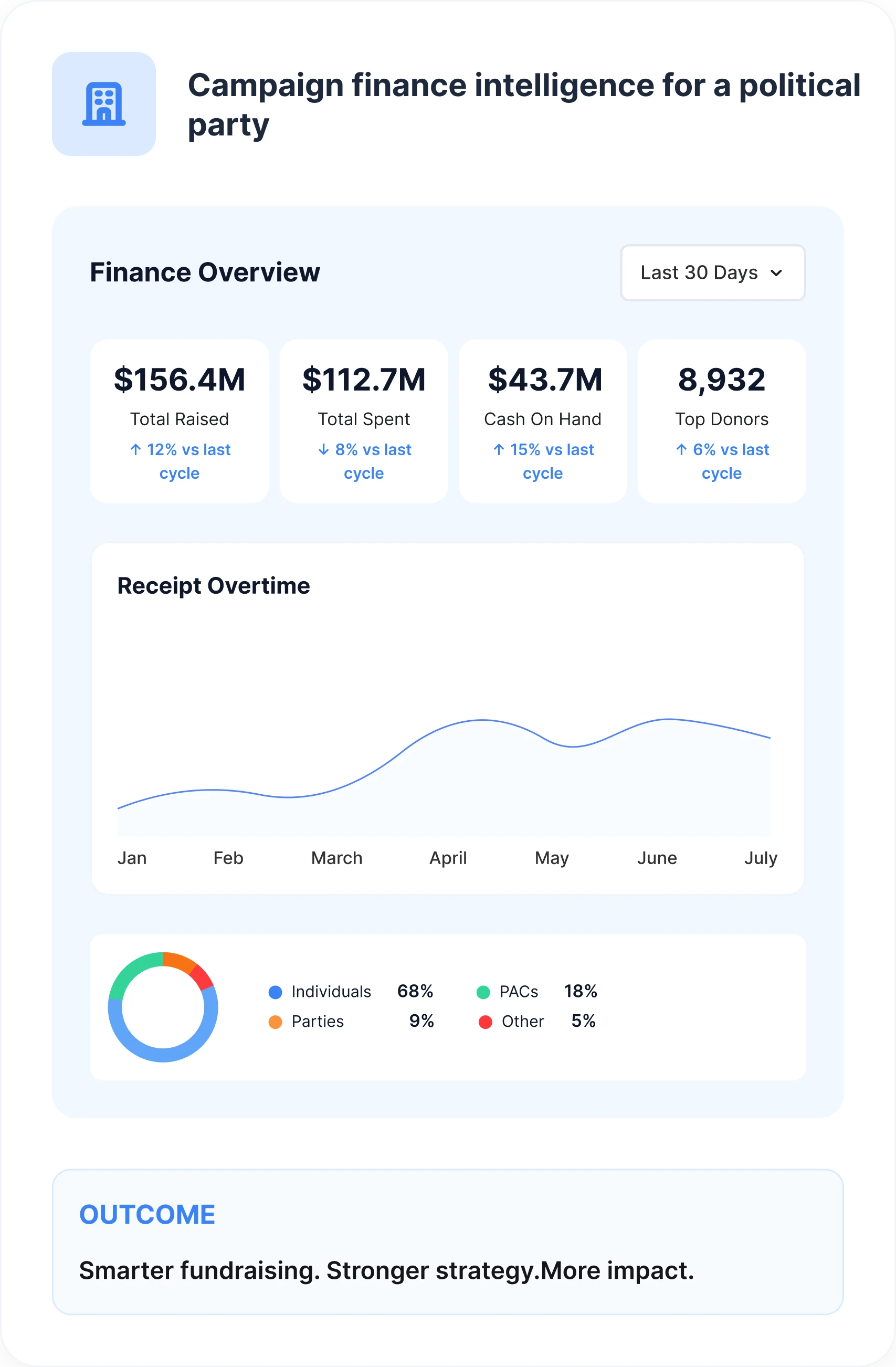Click the OUTCOME heading
The image size is (896, 1367).
tap(147, 1215)
